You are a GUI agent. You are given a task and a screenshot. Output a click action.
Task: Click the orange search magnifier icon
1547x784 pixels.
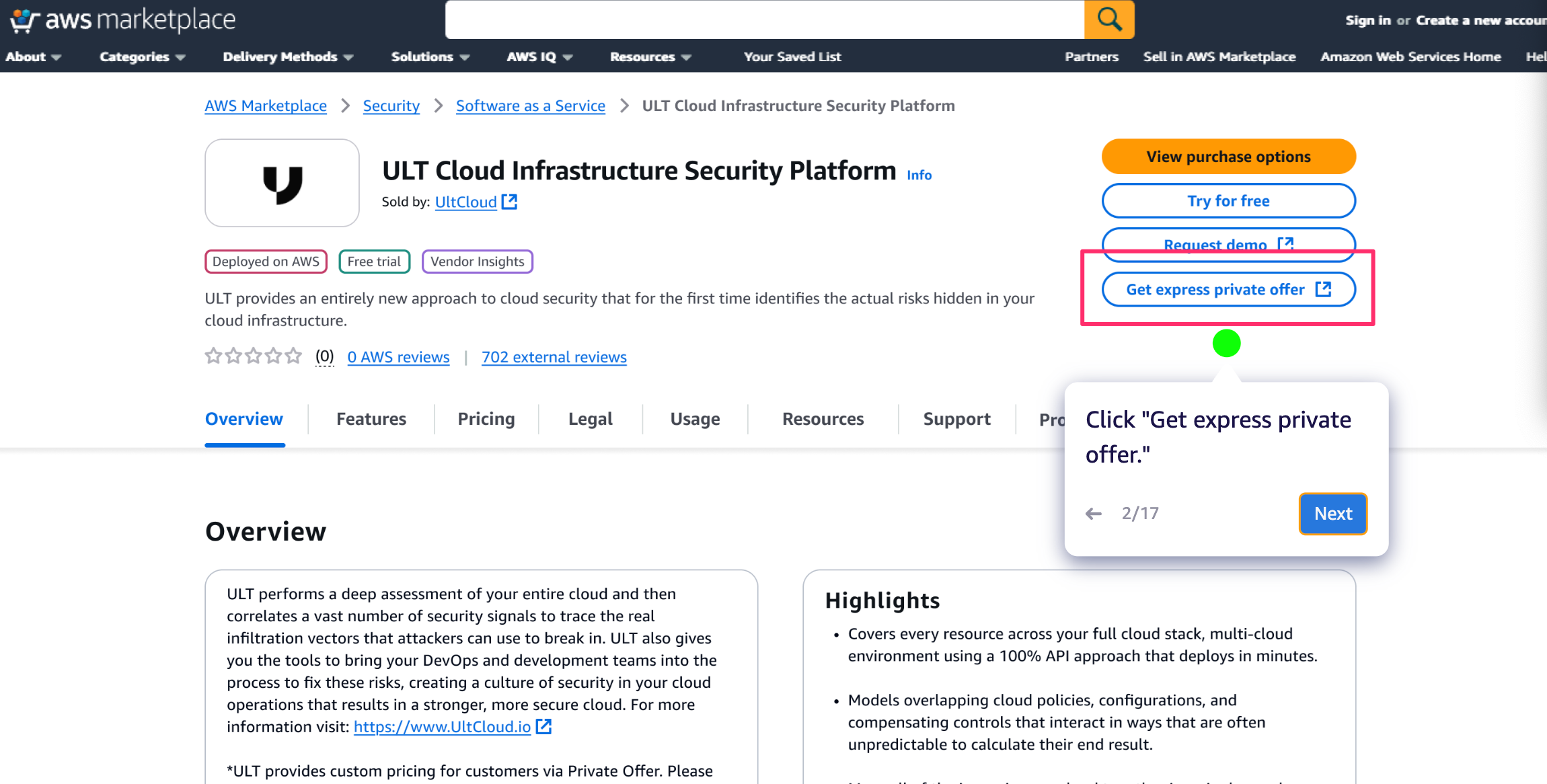(1108, 19)
